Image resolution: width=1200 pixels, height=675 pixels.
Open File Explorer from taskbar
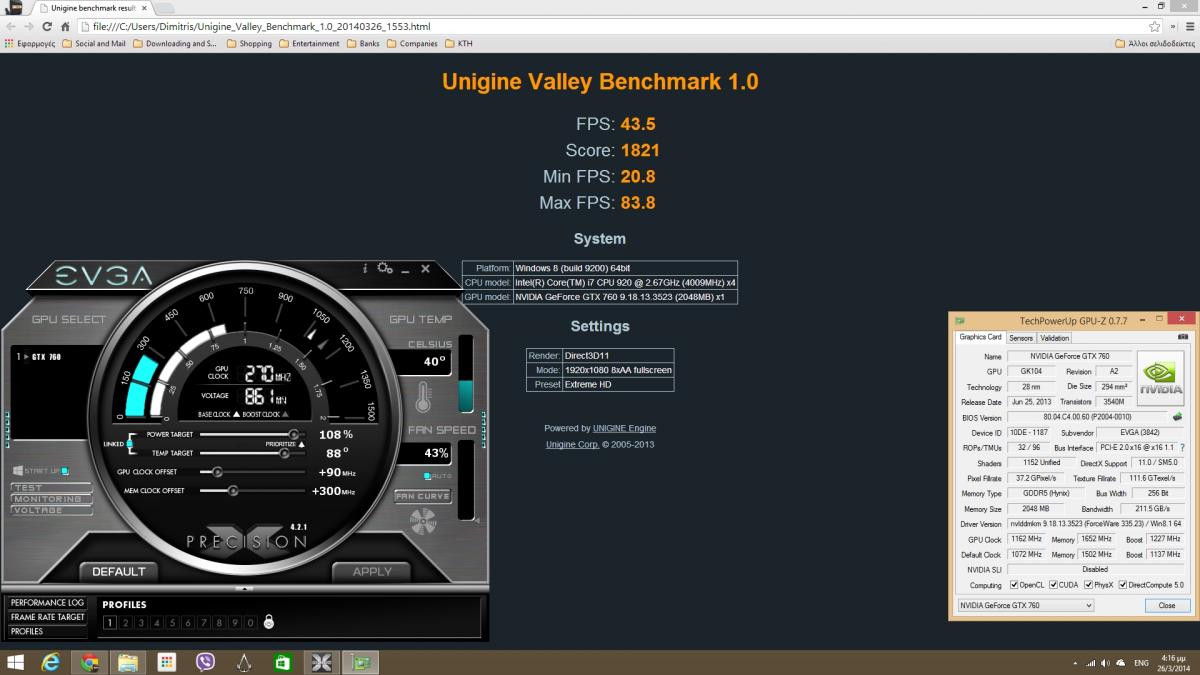click(127, 662)
